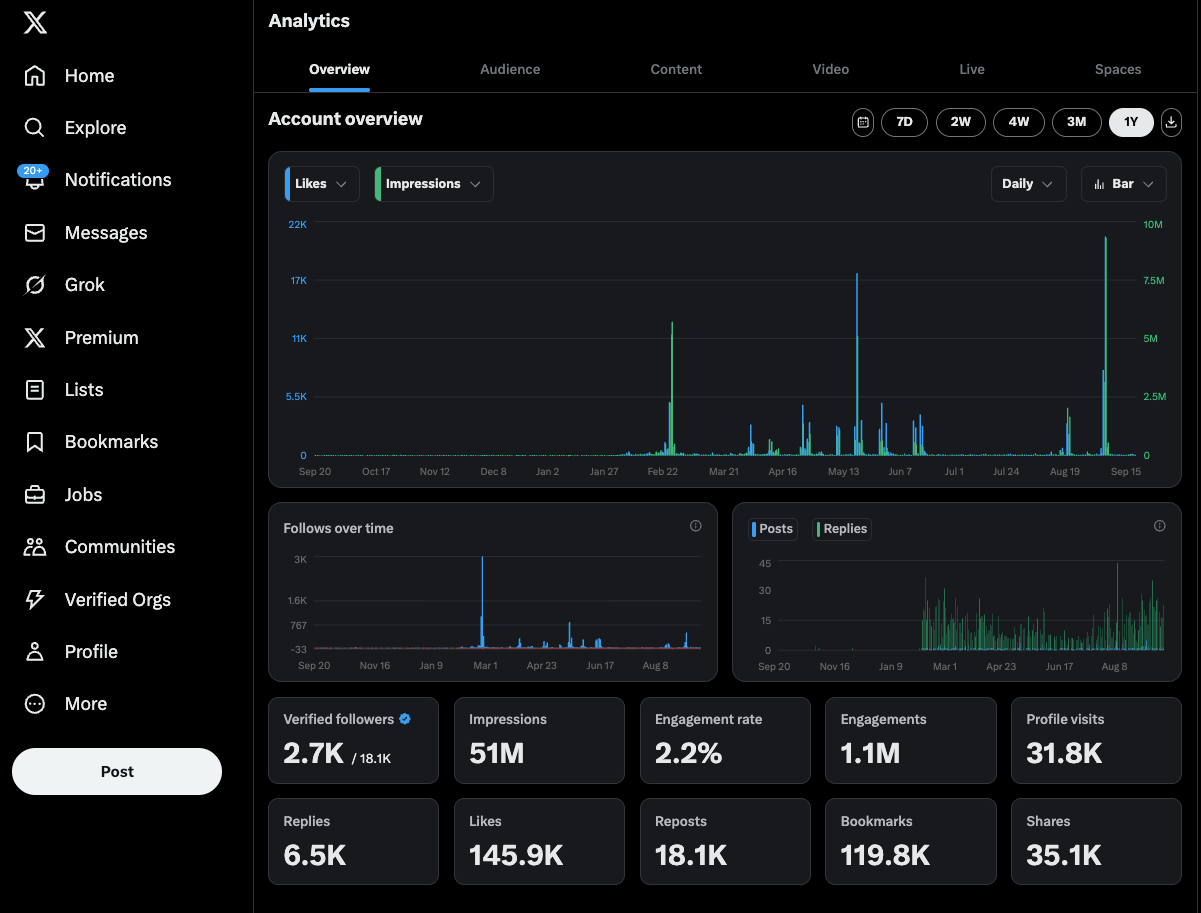Click the Engagements 1.1M stat card
1201x913 pixels.
[x=911, y=740]
